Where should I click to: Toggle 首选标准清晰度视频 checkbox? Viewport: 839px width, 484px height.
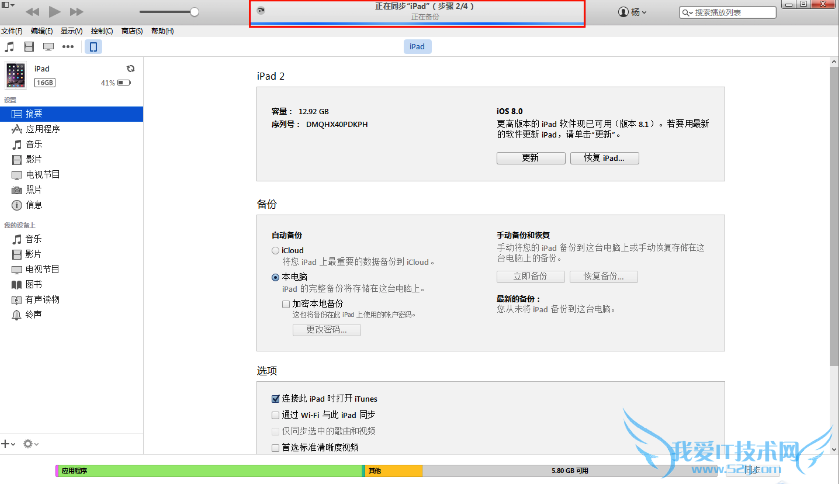click(x=275, y=448)
